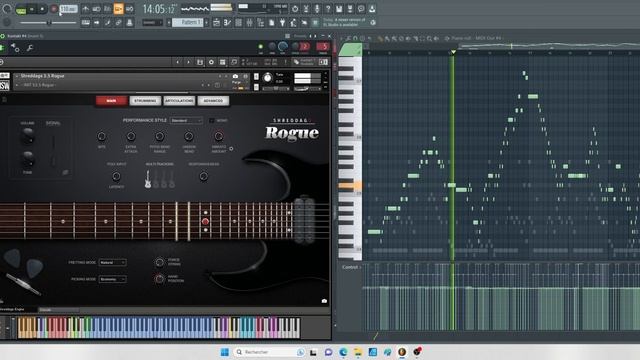Click the Kontakt Purge menu
The height and width of the screenshot is (360, 640).
237,82
